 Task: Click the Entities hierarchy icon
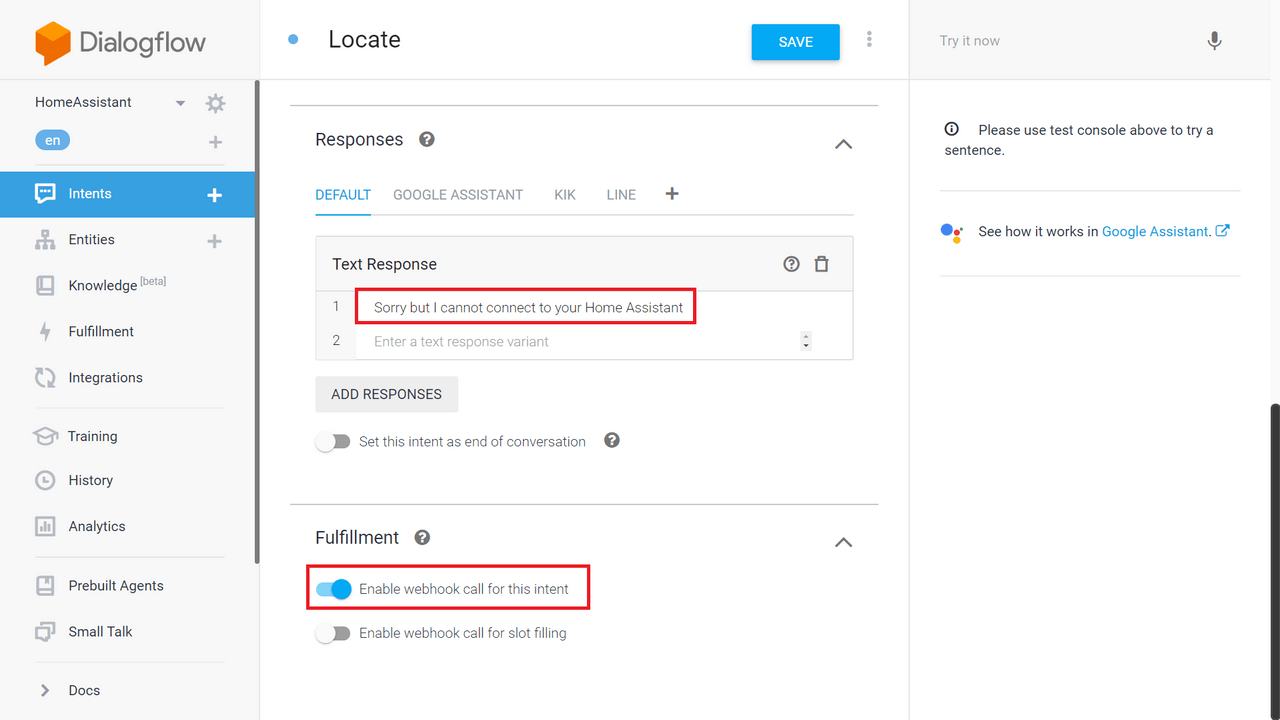(45, 240)
